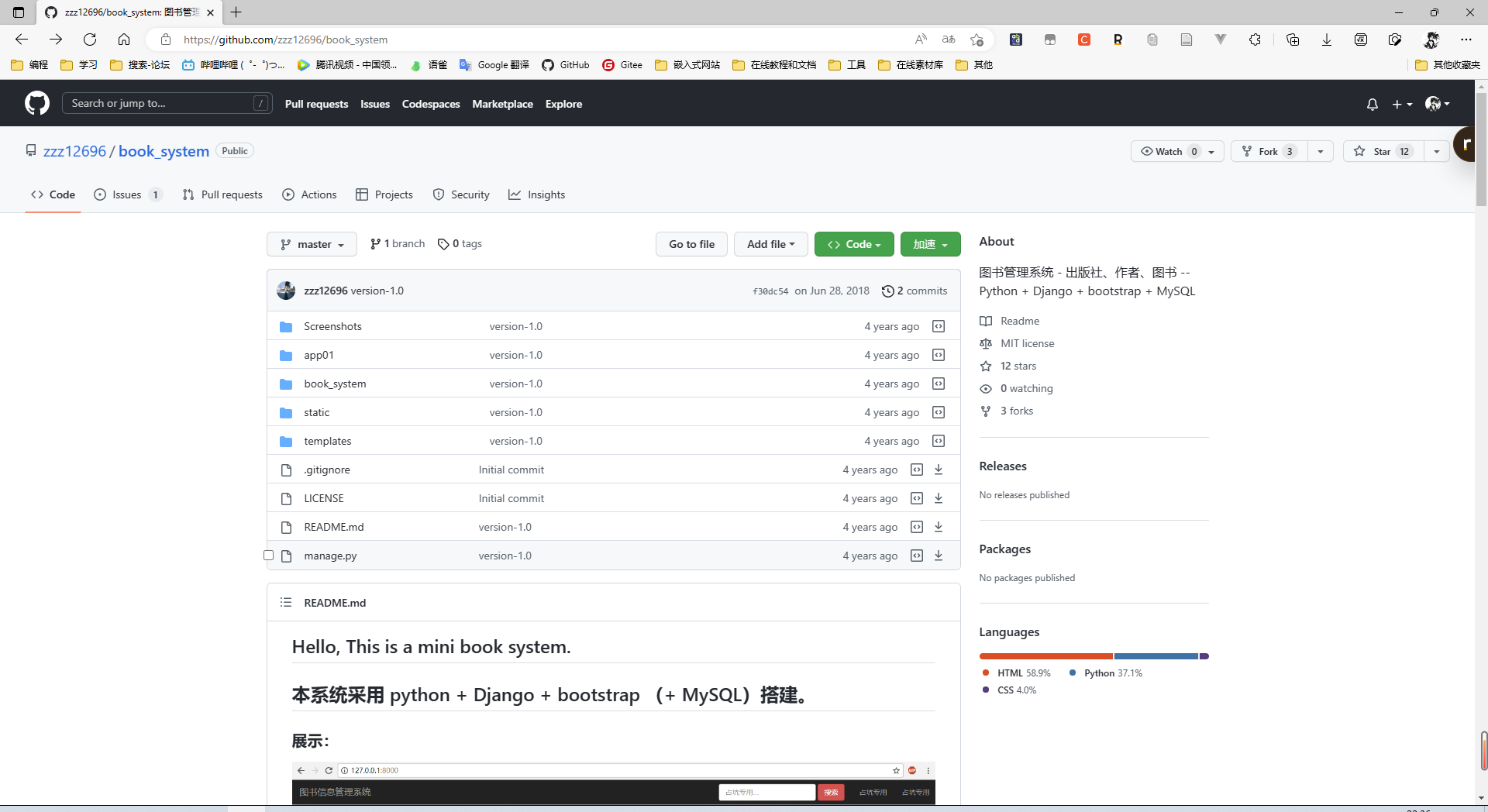1488x812 pixels.
Task: Click the code-view icon in the static row
Action: tap(939, 412)
